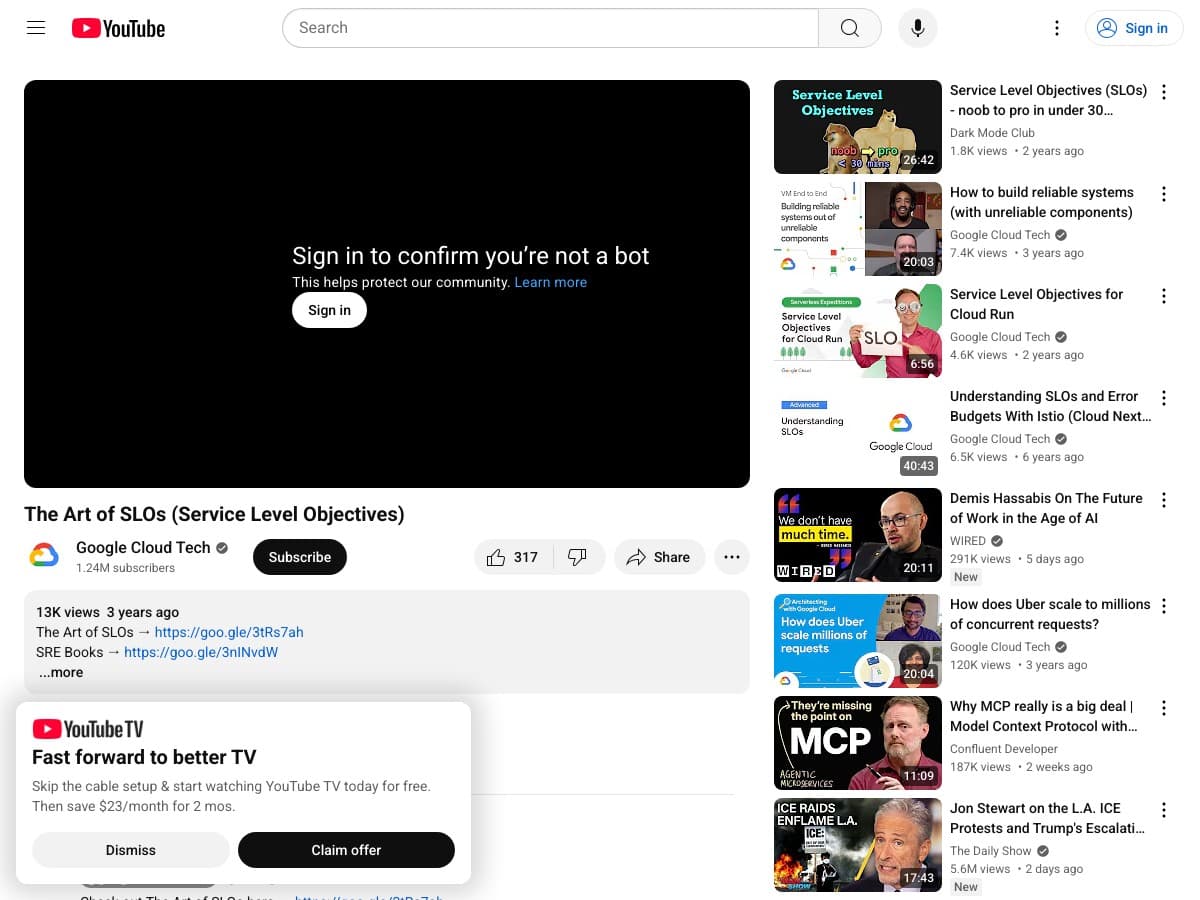This screenshot has height=900, width=1200.
Task: Share the video
Action: 659,557
